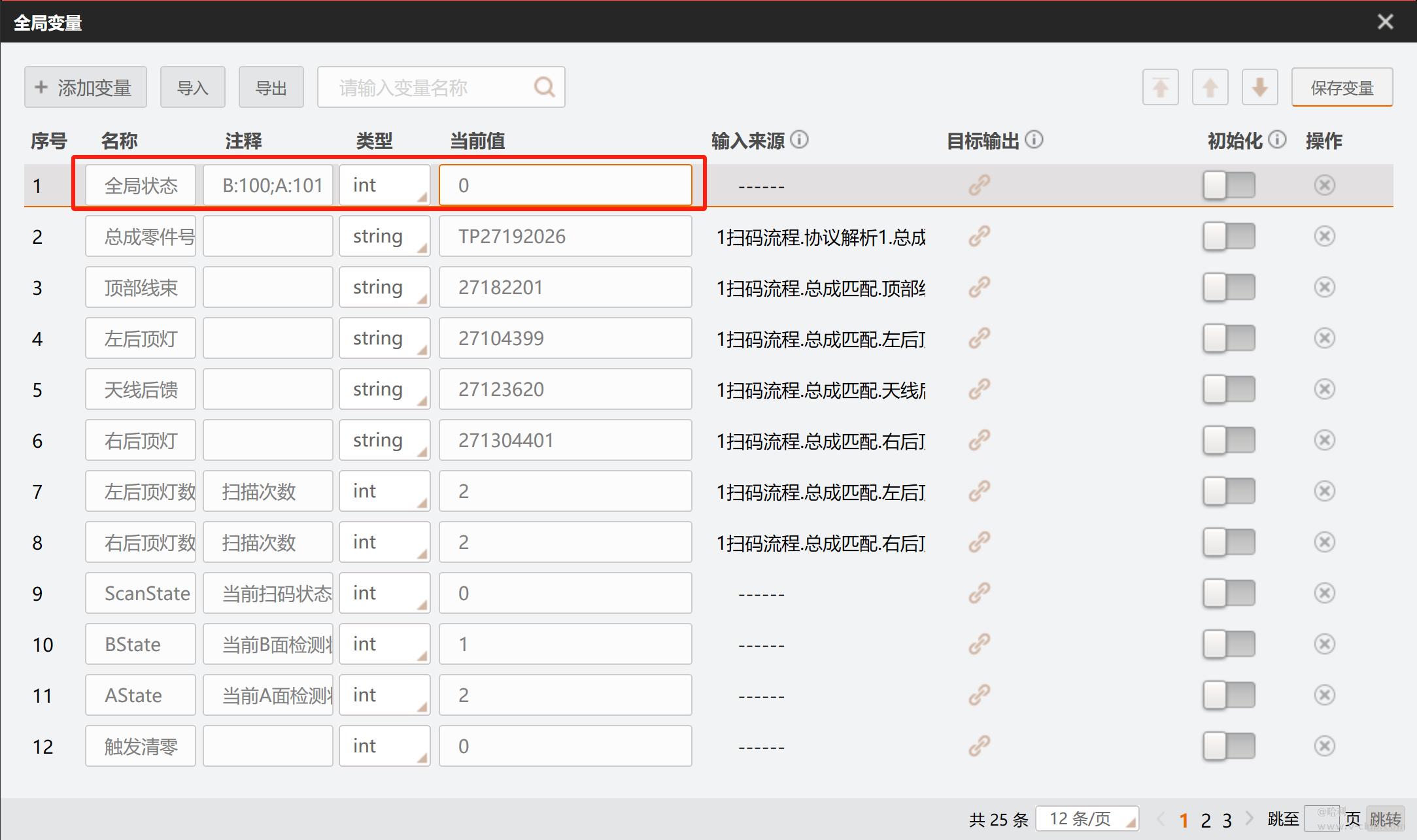Expand int type dropdown for ScanState
The width and height of the screenshot is (1417, 840).
[x=384, y=593]
